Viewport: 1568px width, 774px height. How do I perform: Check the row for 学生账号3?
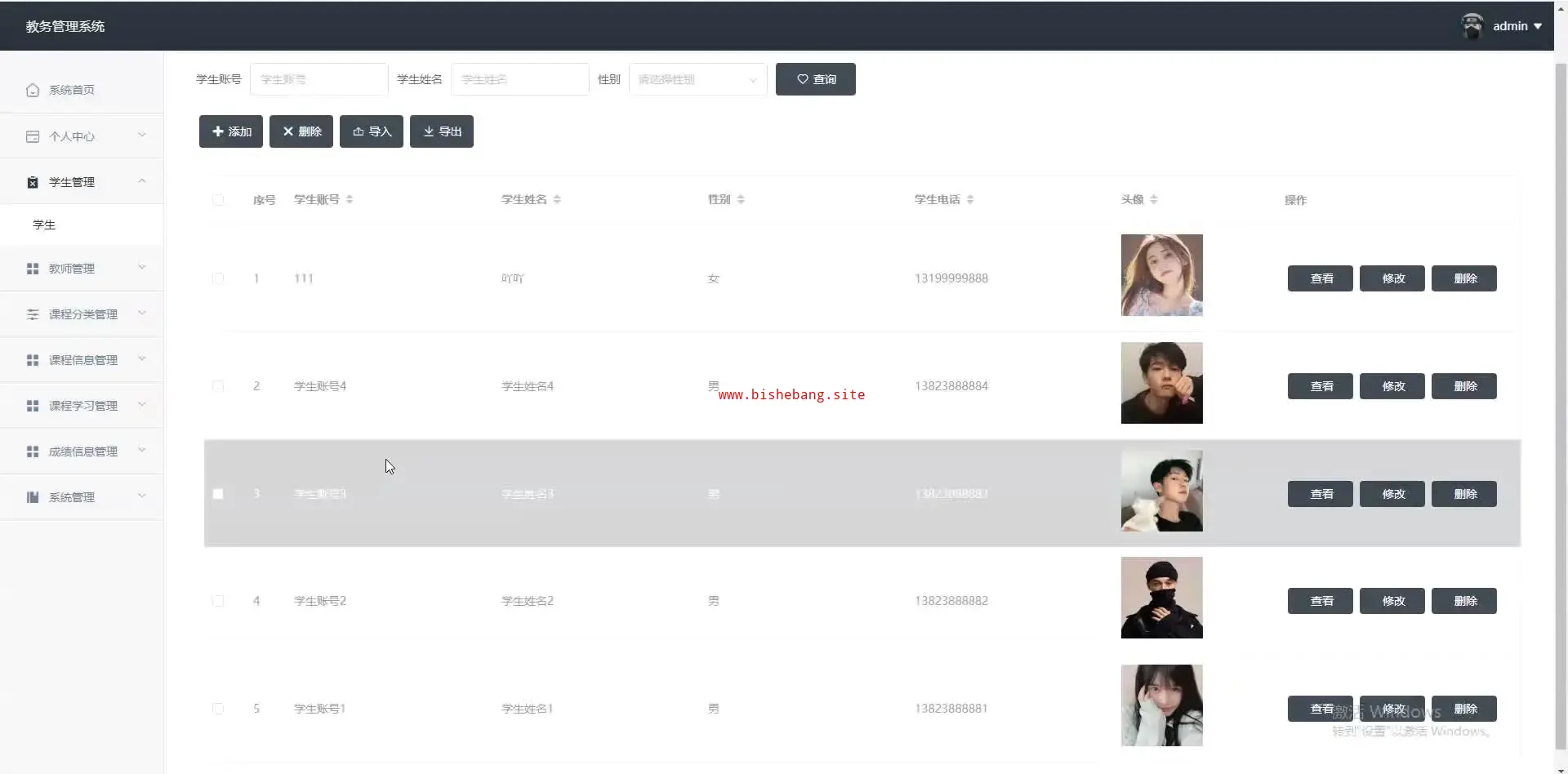tap(218, 494)
